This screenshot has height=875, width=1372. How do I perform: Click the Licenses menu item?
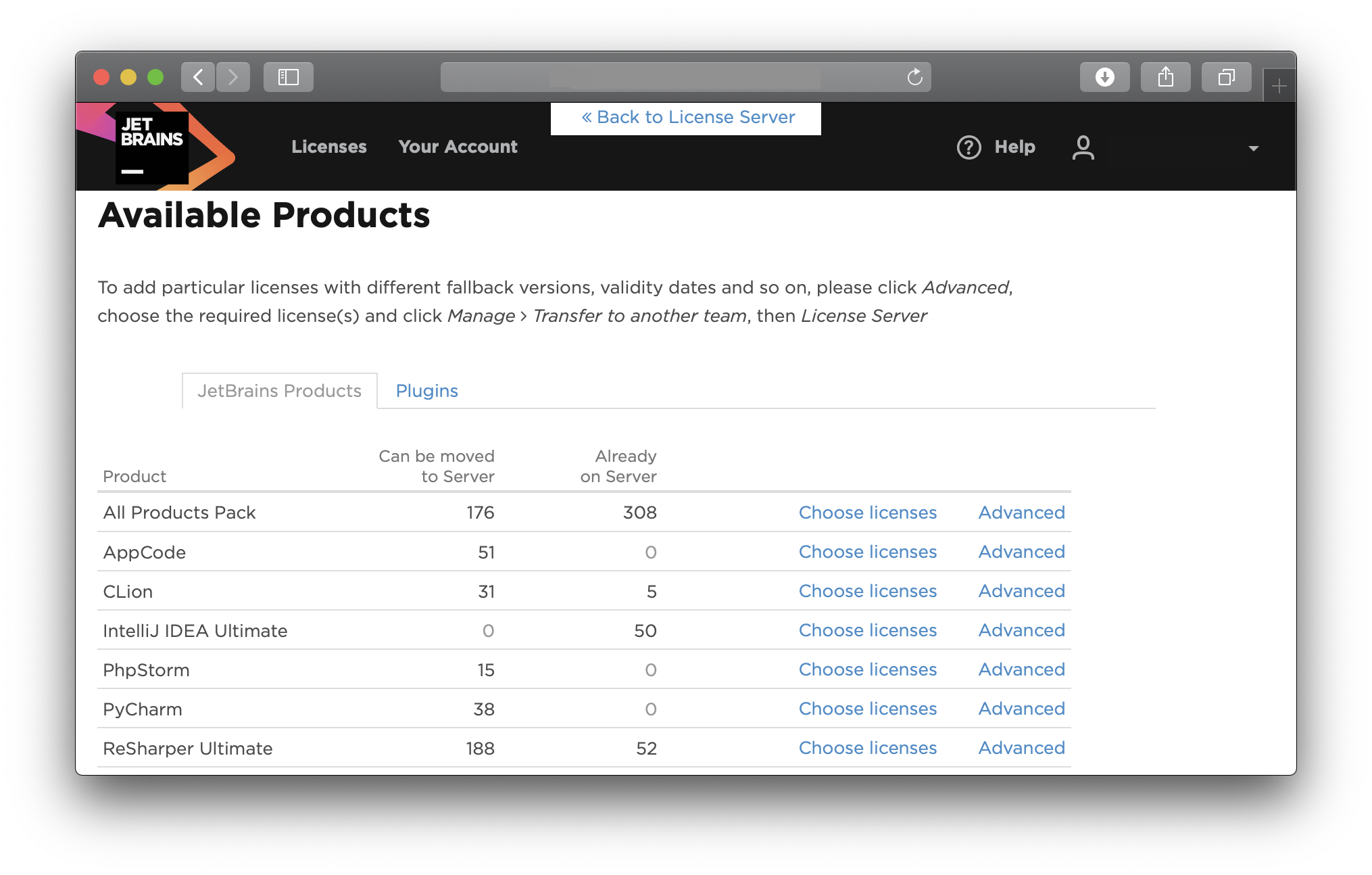(328, 146)
